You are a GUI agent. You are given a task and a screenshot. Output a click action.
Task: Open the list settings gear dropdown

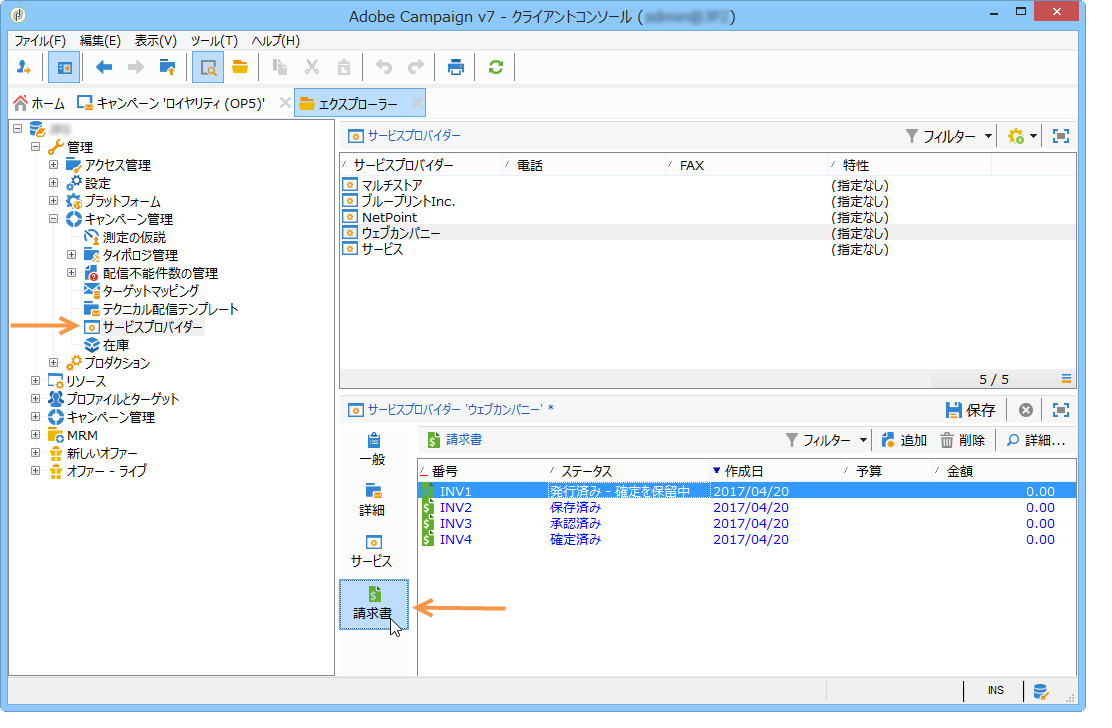click(x=1022, y=136)
